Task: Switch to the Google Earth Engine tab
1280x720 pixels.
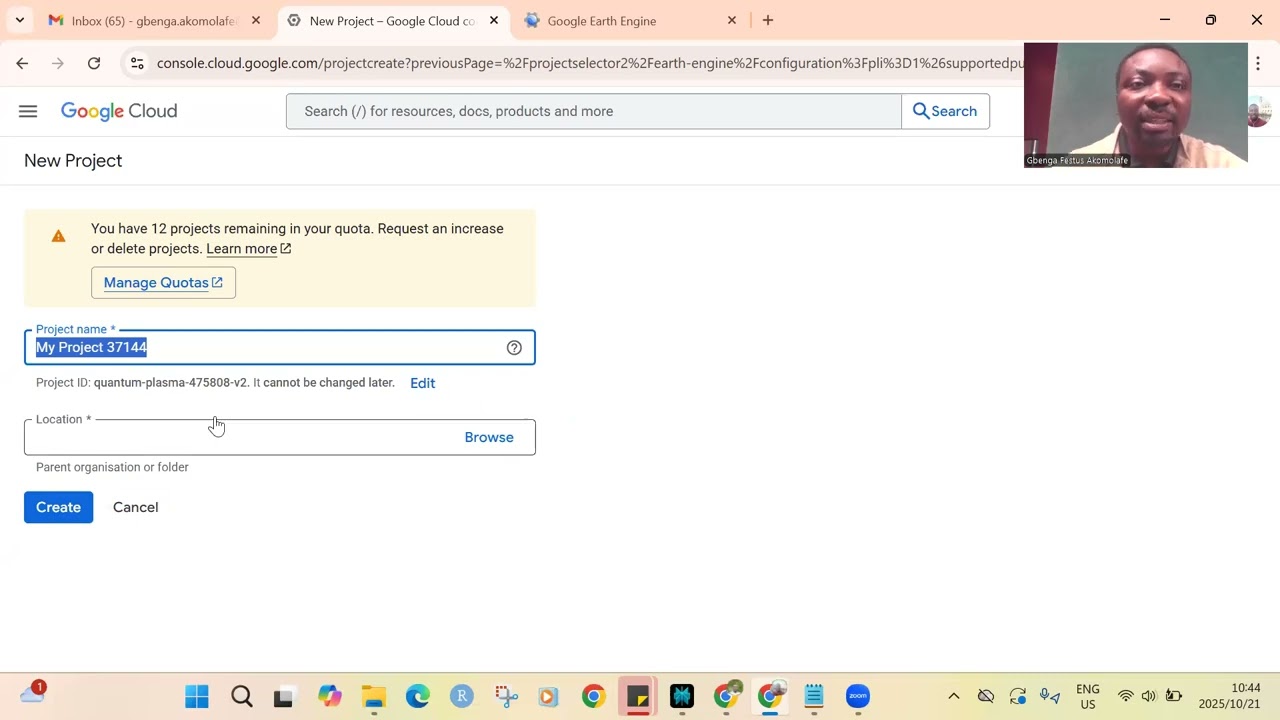Action: (629, 20)
